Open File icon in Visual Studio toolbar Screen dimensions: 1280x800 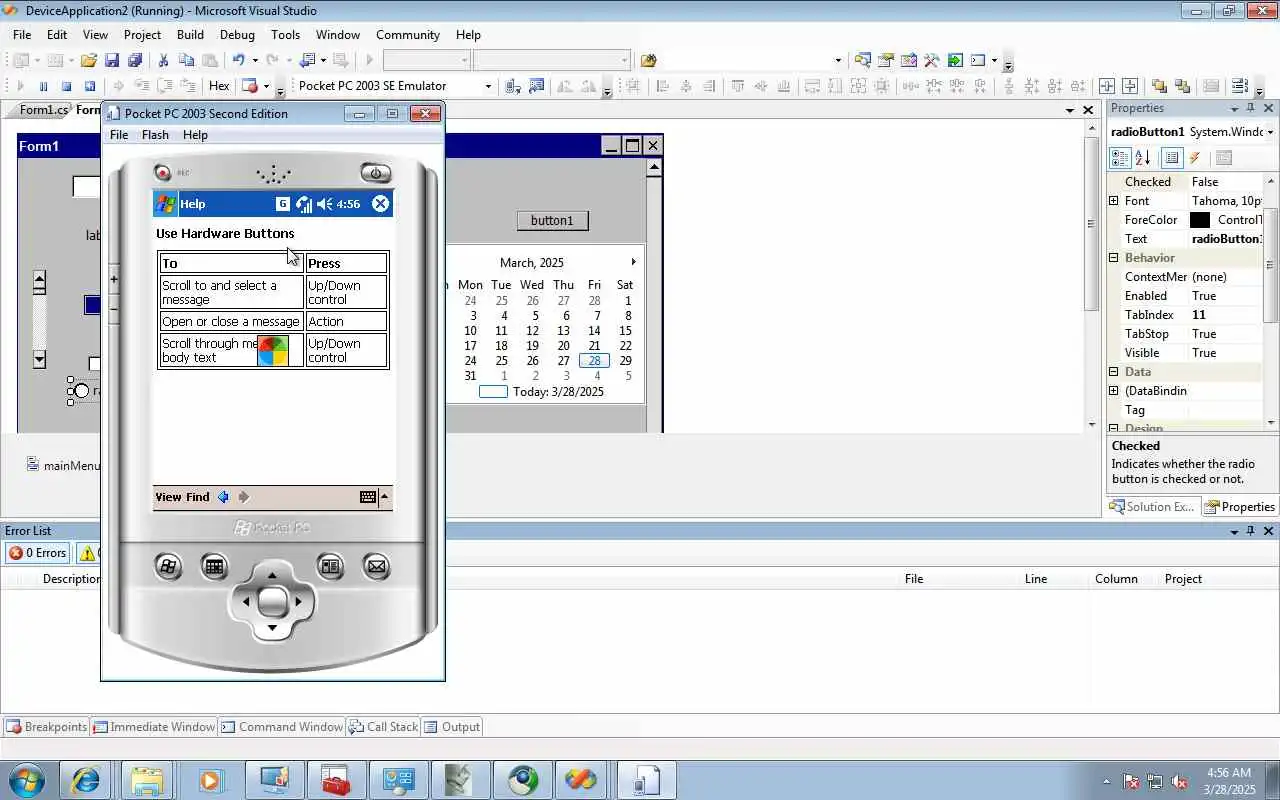pyautogui.click(x=89, y=60)
